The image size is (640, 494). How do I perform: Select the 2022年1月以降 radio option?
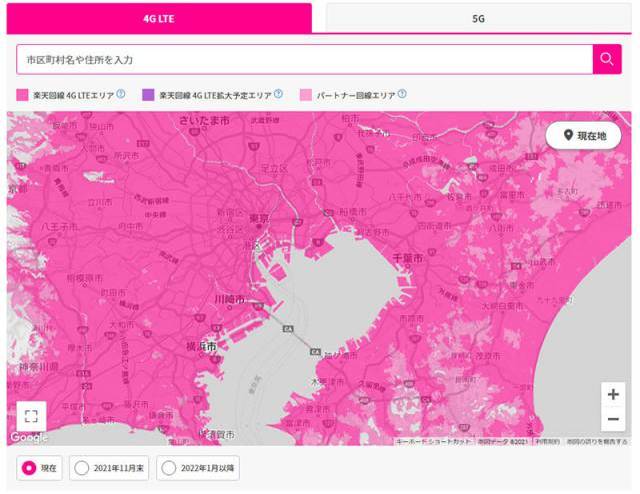[x=198, y=468]
